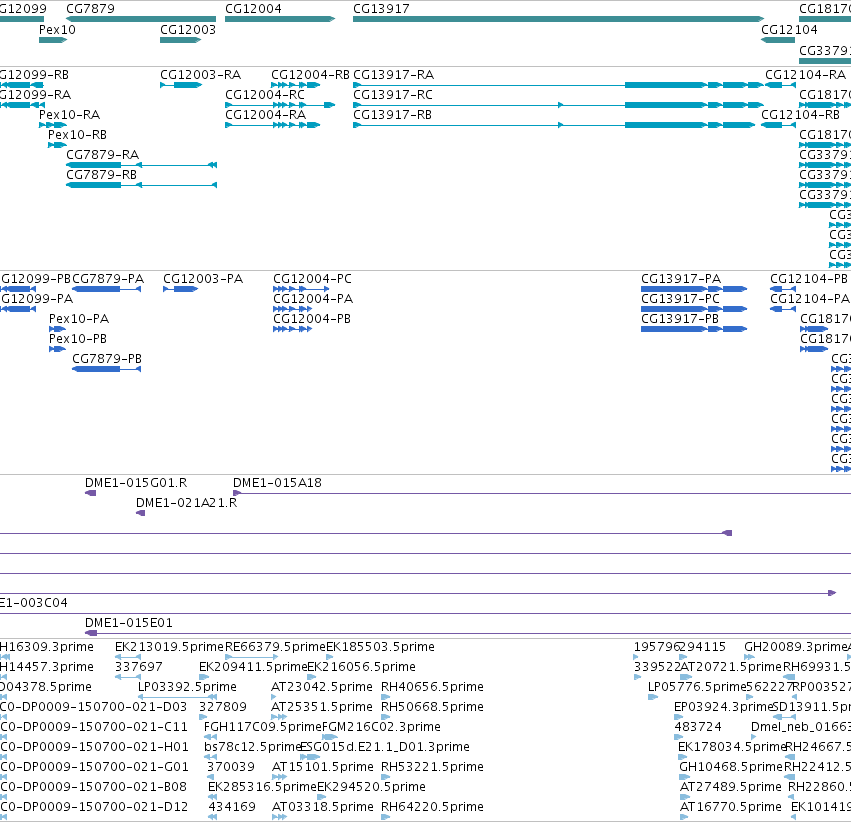Click the CG7879 gene label

tap(90, 9)
